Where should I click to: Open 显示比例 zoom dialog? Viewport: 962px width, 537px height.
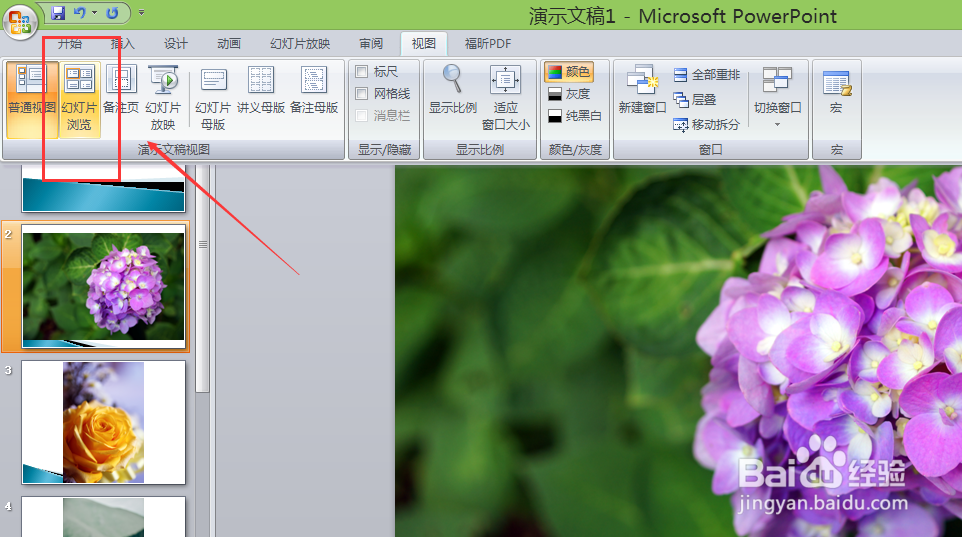[x=453, y=91]
